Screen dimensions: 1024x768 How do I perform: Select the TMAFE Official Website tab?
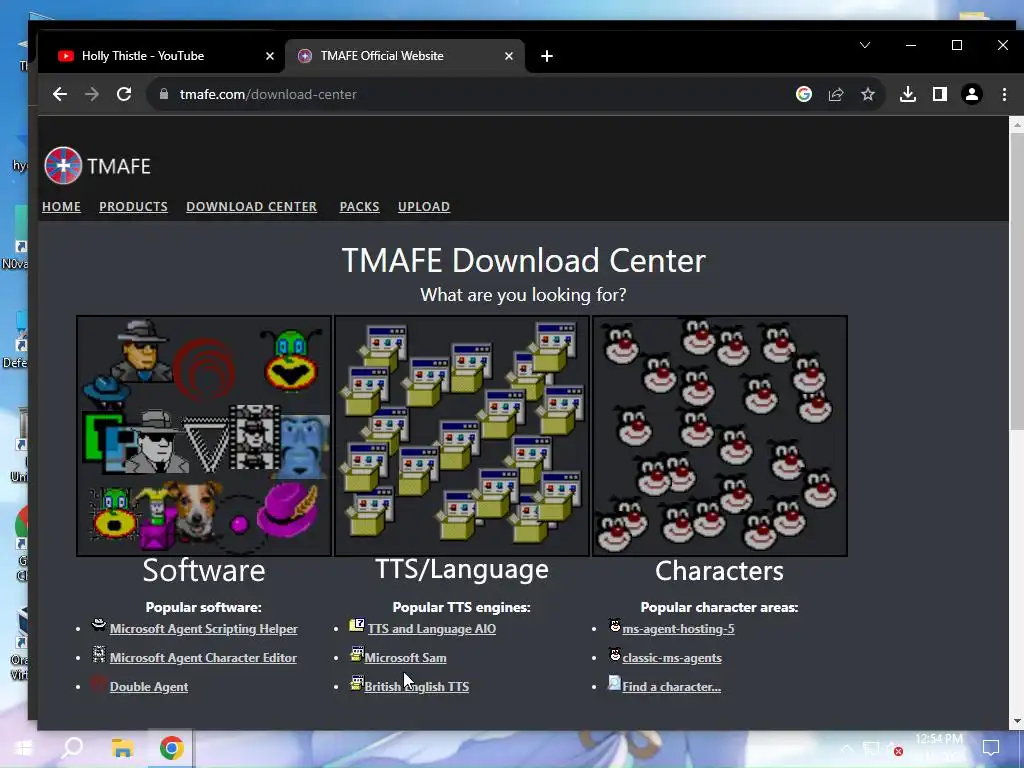(405, 56)
